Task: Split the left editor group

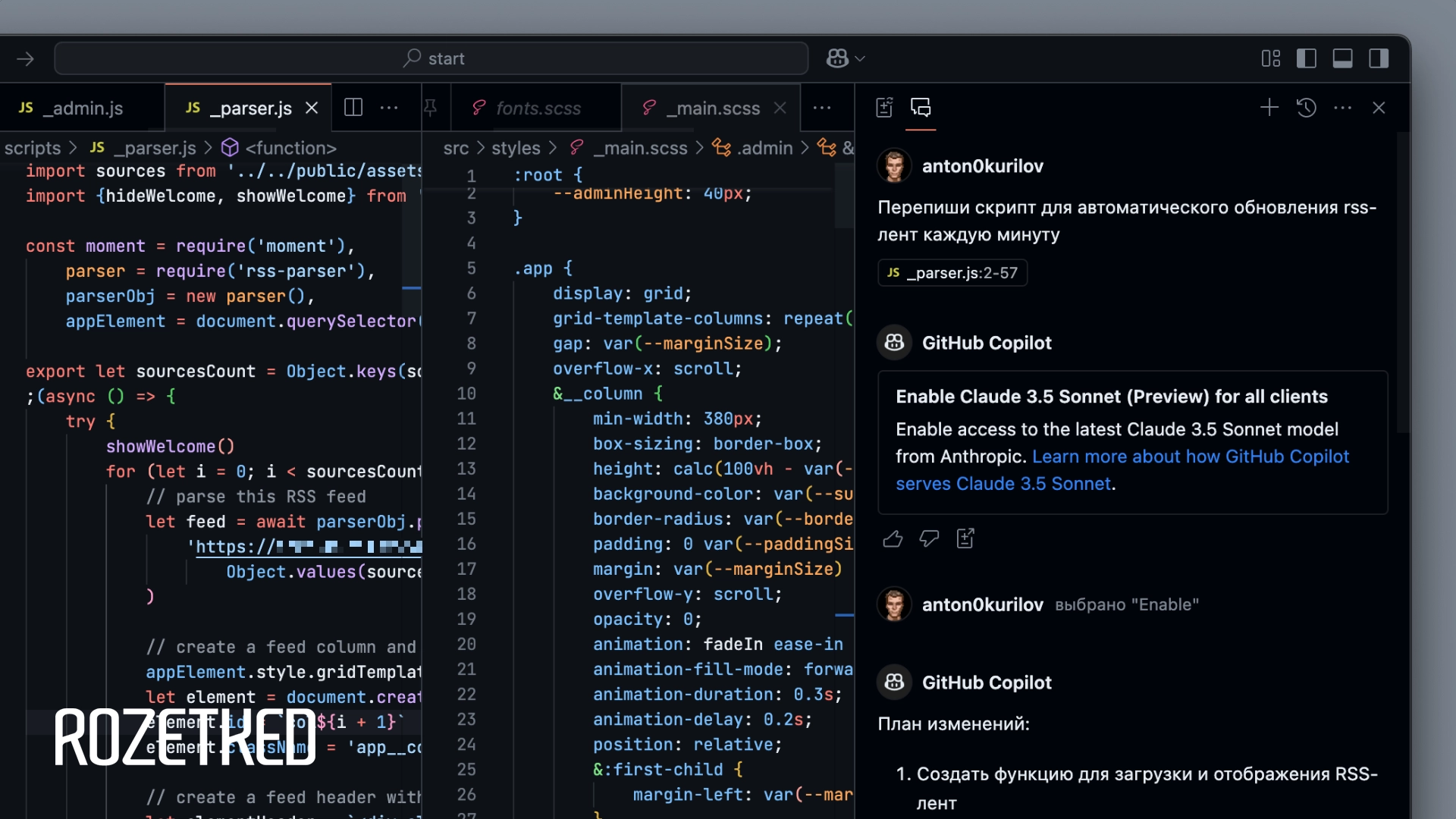Action: tap(353, 108)
